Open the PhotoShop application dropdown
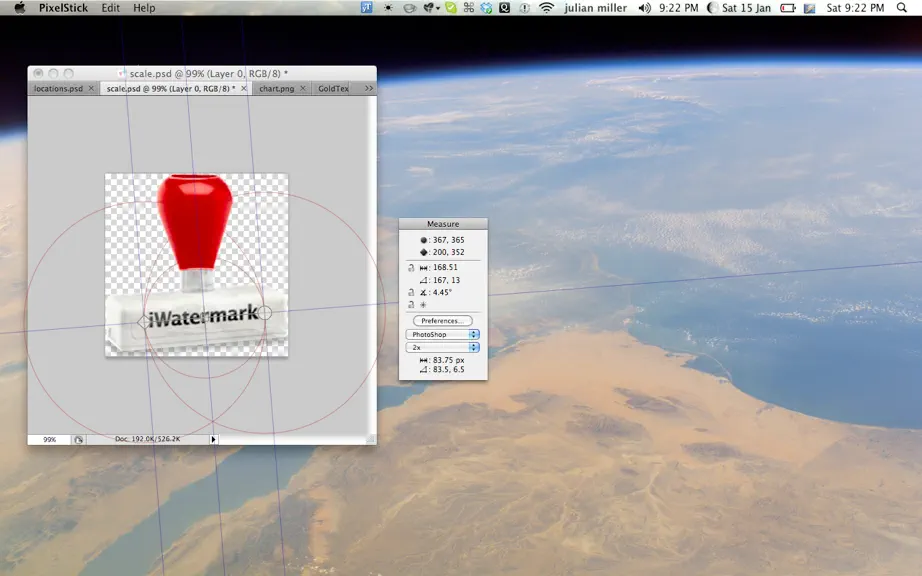Viewport: 922px width, 576px height. [443, 334]
